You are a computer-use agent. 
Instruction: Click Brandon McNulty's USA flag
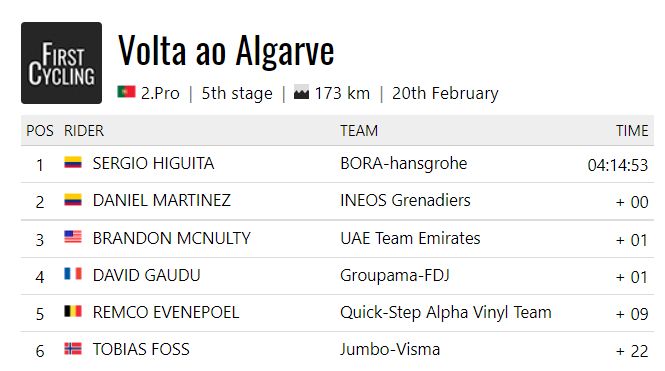[x=73, y=237]
